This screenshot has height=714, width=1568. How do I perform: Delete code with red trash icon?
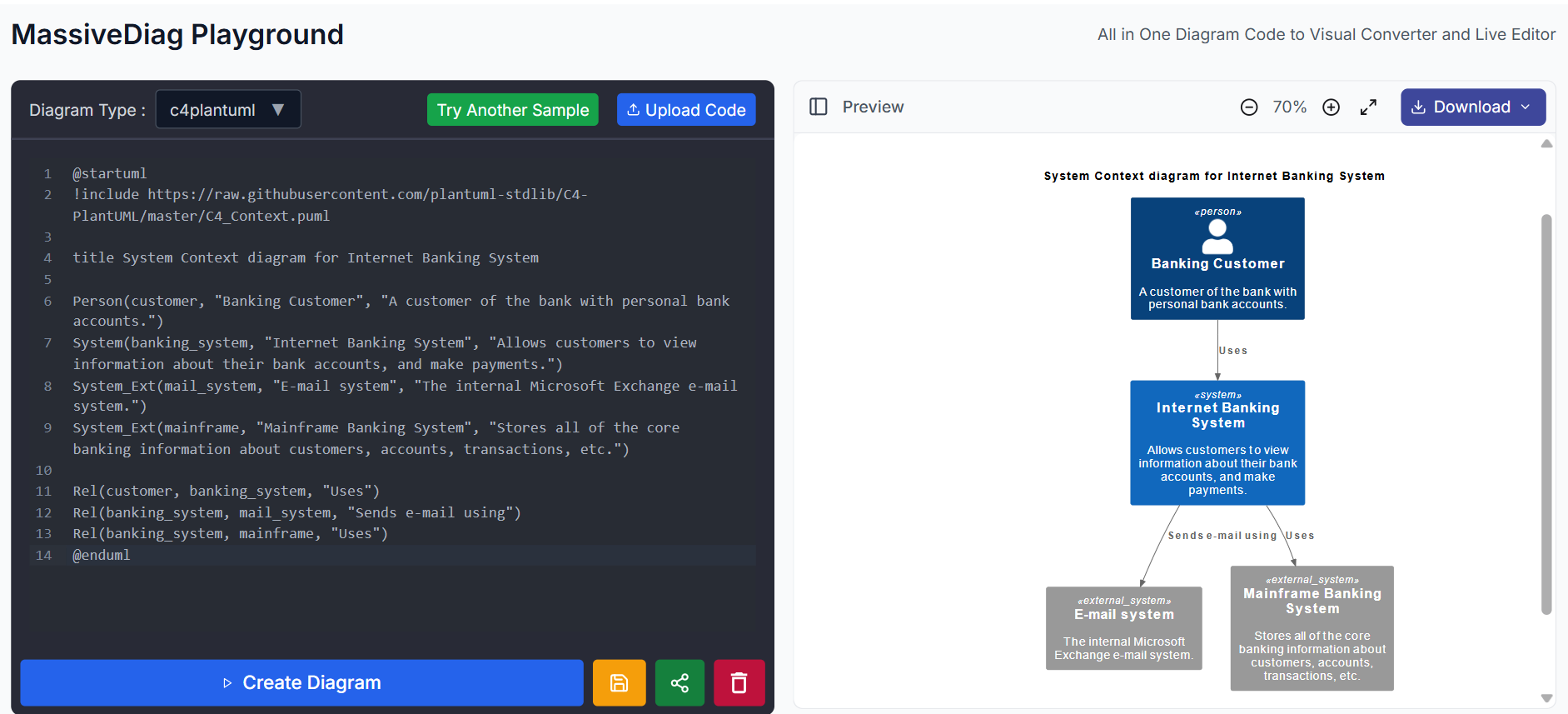pyautogui.click(x=739, y=683)
